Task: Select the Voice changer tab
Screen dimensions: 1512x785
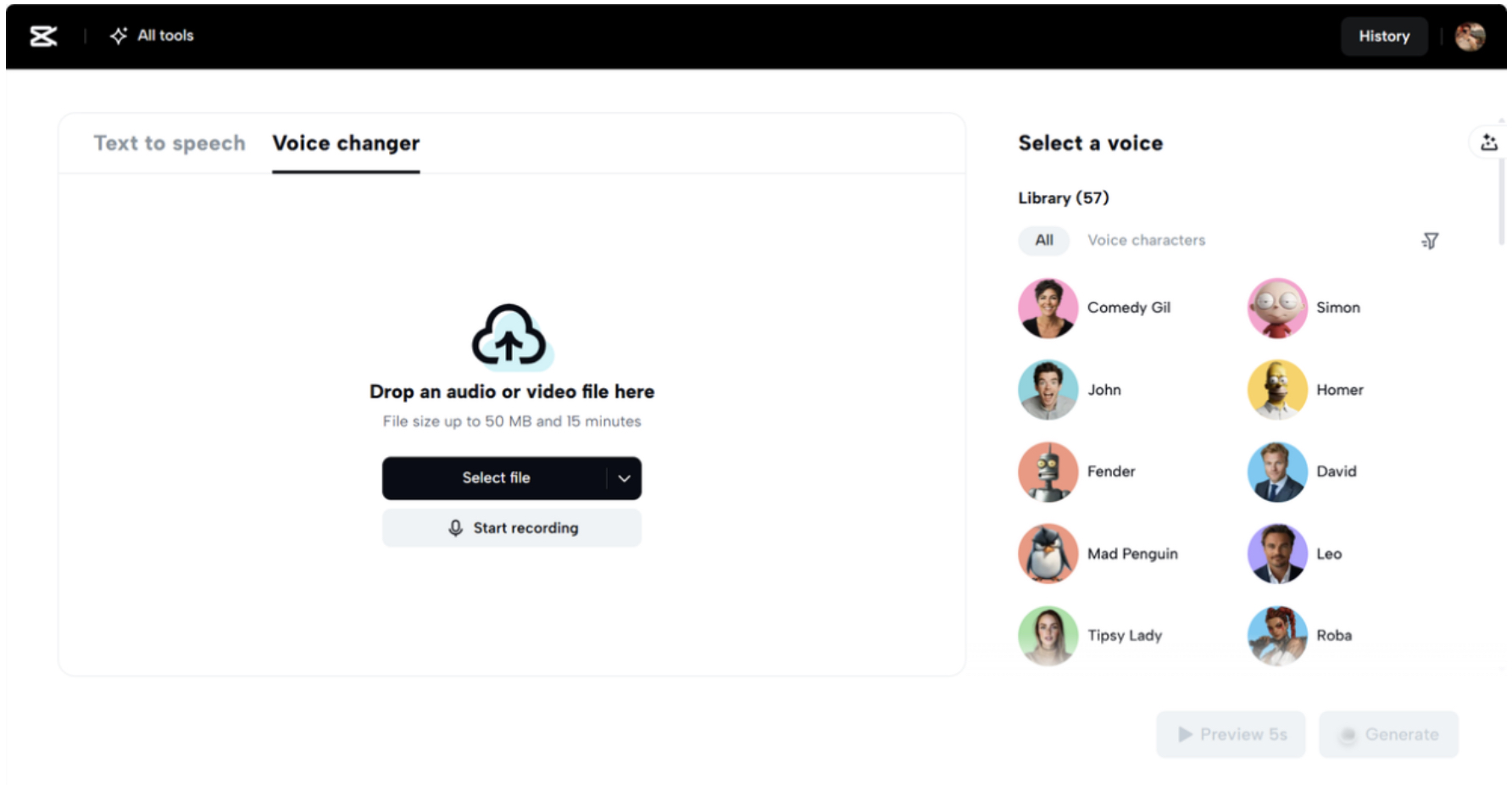Action: [346, 143]
